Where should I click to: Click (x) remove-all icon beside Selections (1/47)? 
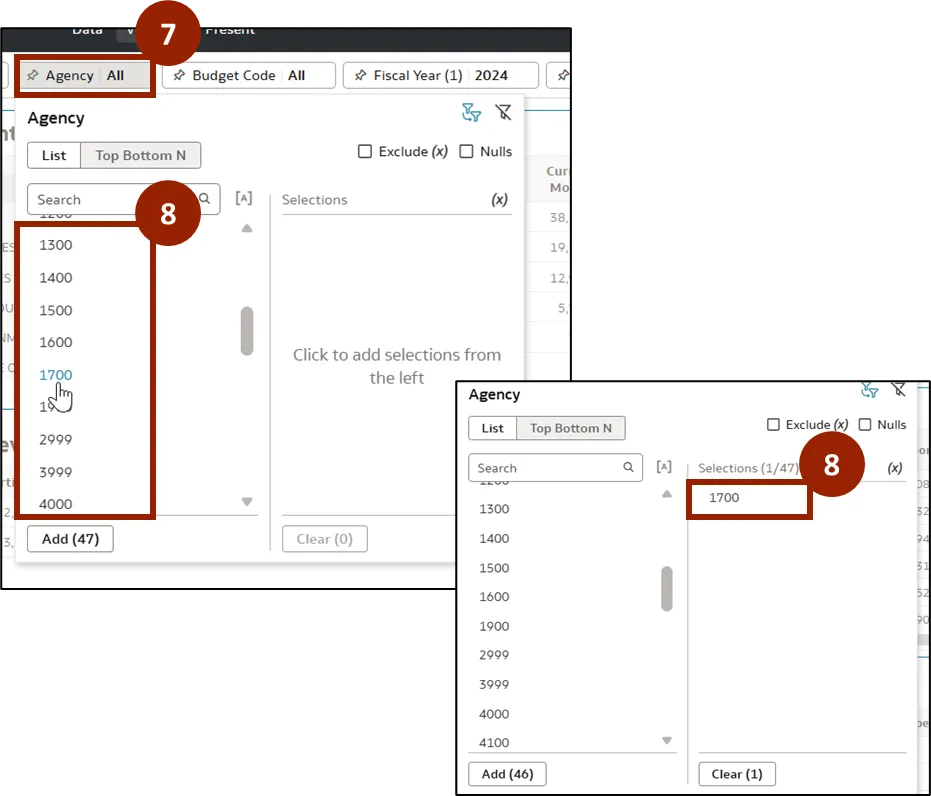pyautogui.click(x=895, y=468)
